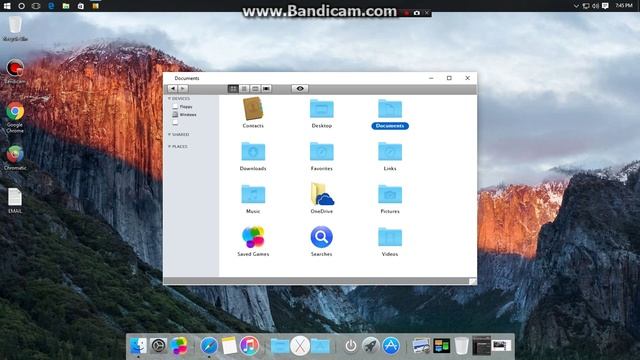Select the Documents folder icon
This screenshot has height=360, width=640.
(x=390, y=109)
